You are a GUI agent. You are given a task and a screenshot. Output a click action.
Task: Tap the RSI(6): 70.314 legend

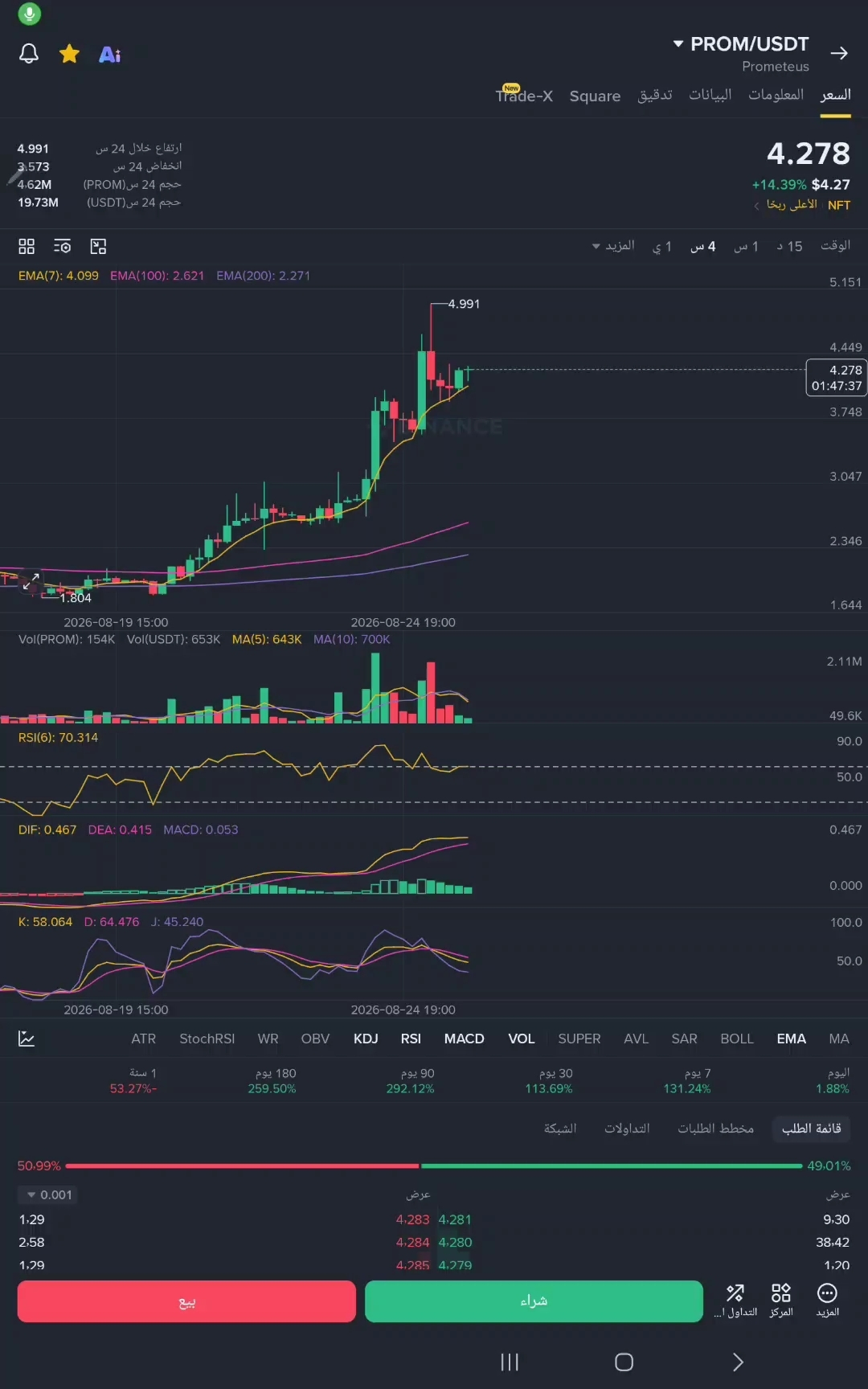click(x=58, y=738)
